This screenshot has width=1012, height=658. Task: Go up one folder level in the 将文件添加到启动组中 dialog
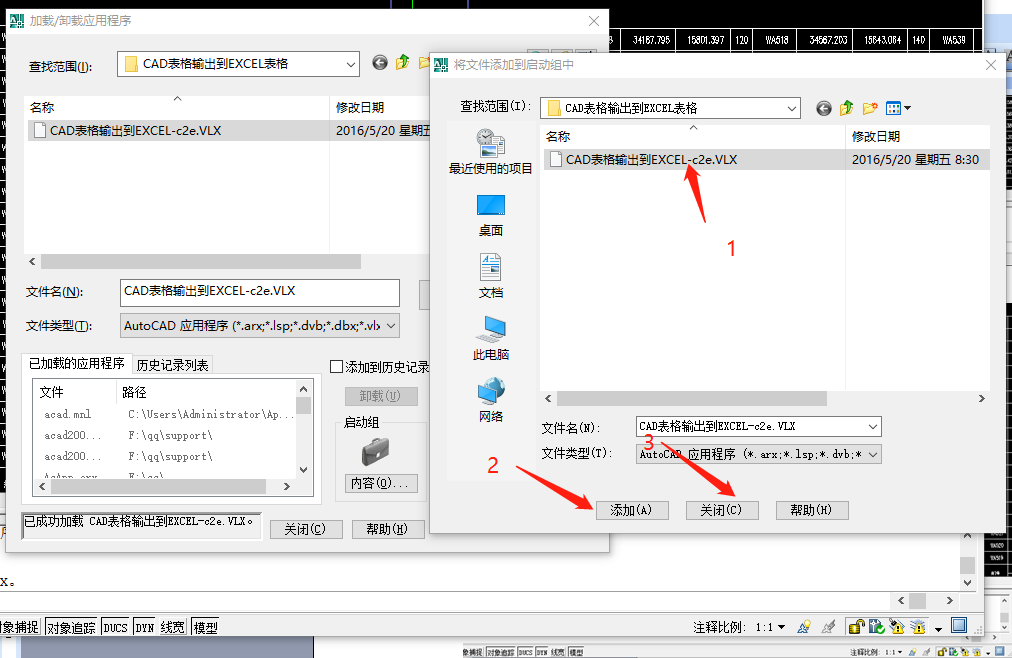click(846, 108)
